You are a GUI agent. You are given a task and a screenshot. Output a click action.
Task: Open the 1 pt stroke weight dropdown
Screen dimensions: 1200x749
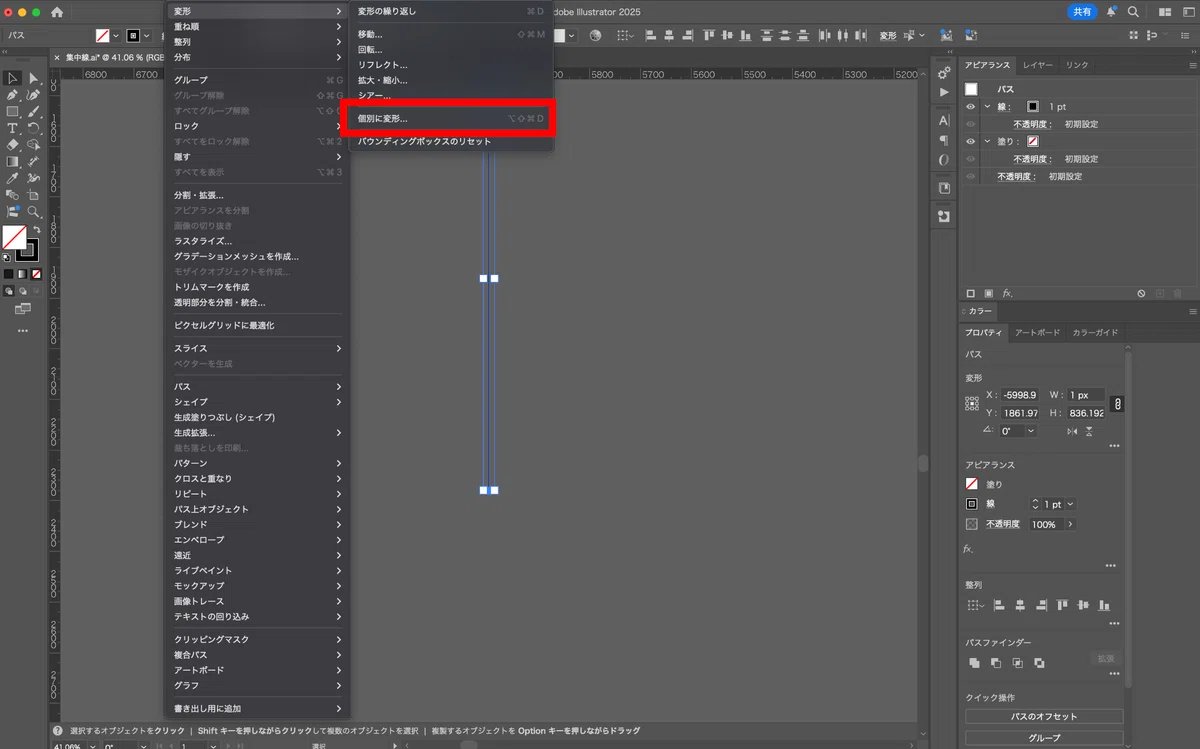click(1071, 504)
